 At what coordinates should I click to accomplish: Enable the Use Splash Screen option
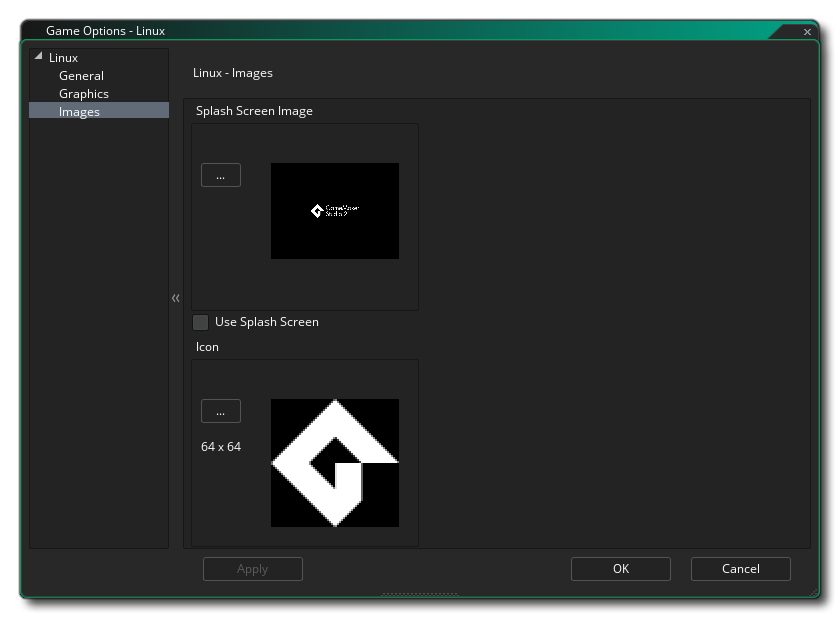200,321
